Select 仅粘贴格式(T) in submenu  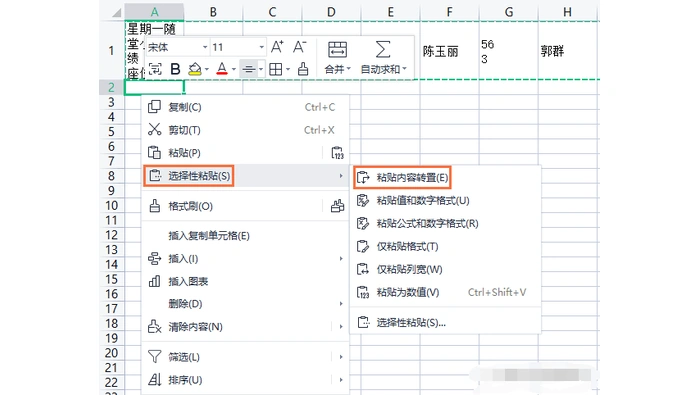(446, 246)
